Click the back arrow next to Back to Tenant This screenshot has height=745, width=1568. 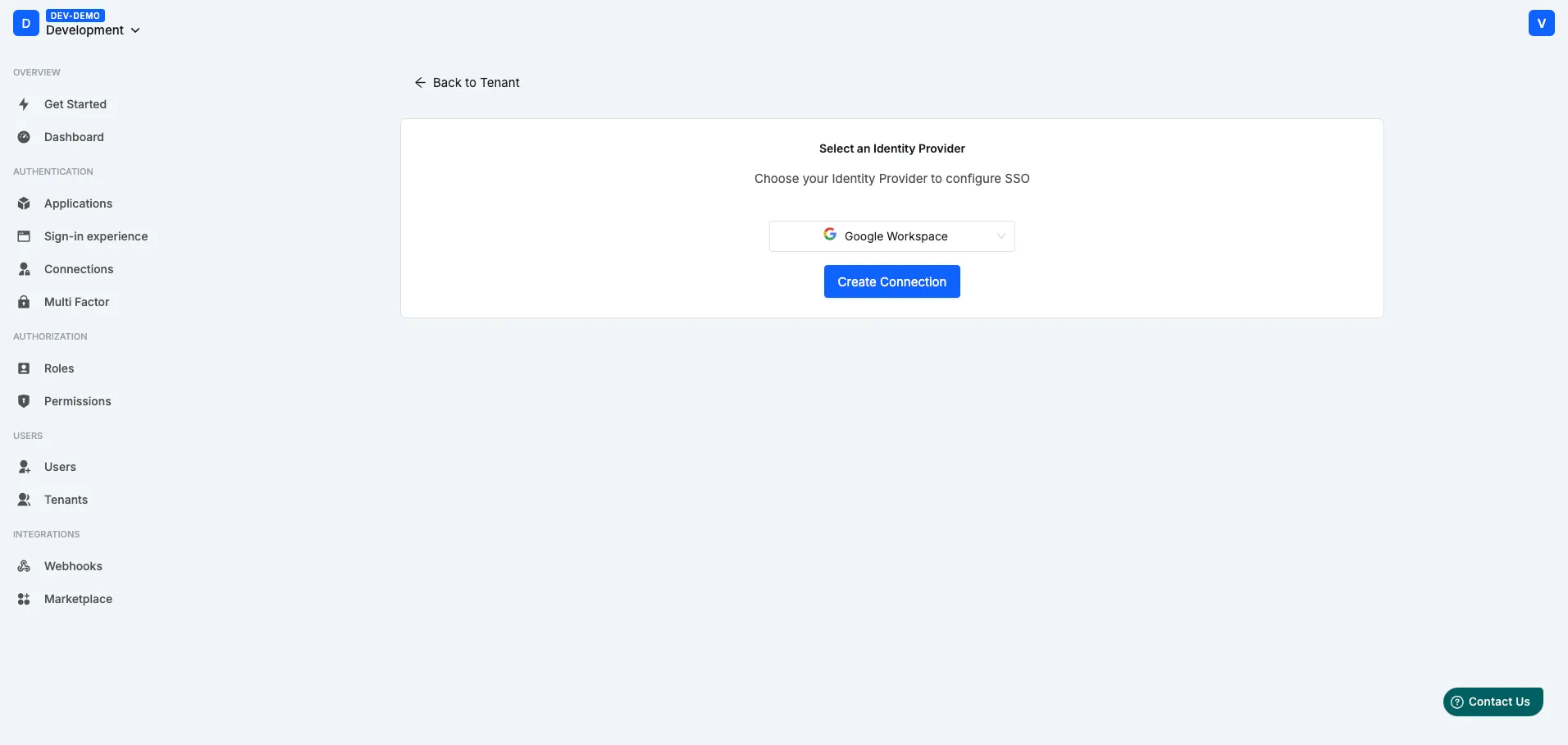coord(420,82)
